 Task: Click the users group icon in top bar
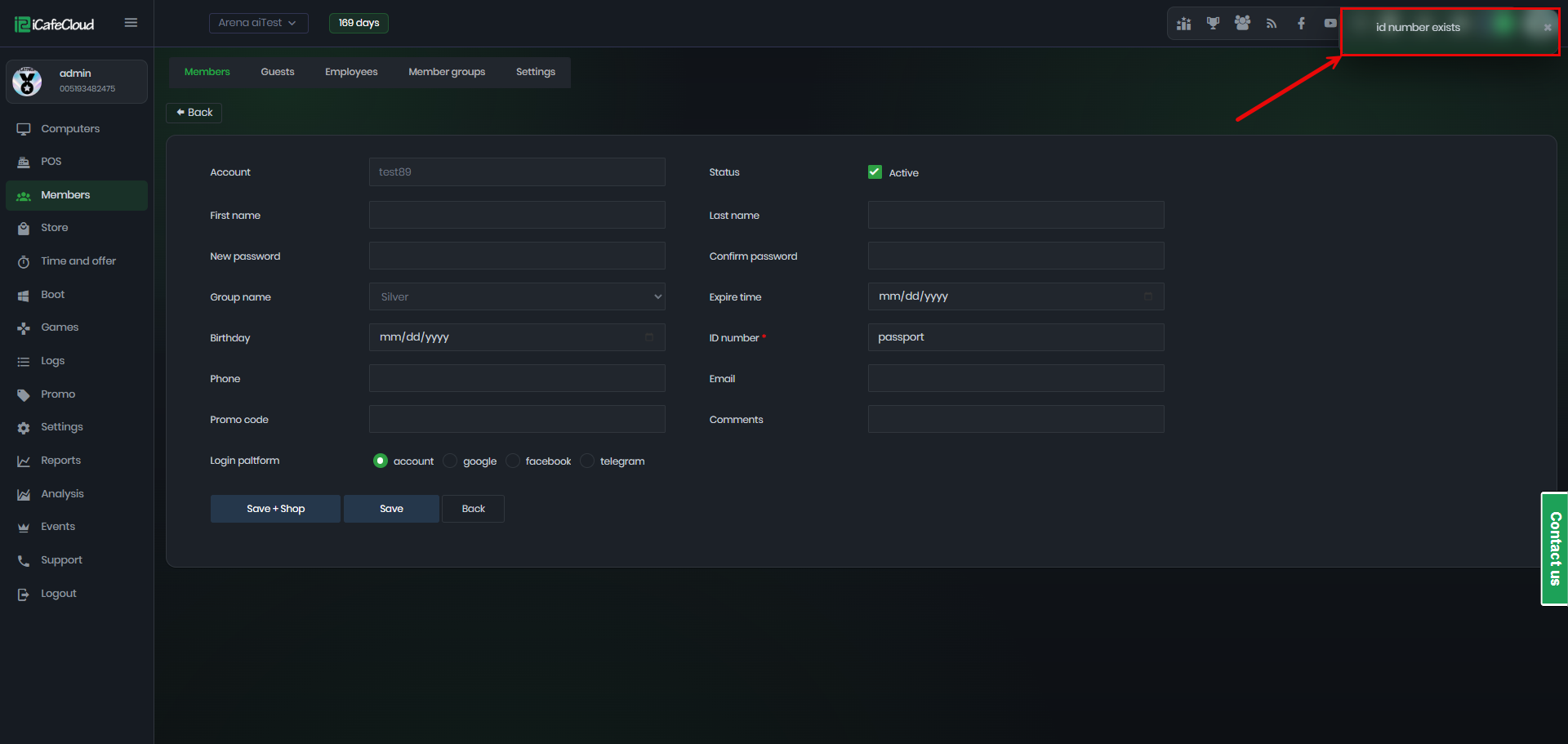pos(1242,24)
